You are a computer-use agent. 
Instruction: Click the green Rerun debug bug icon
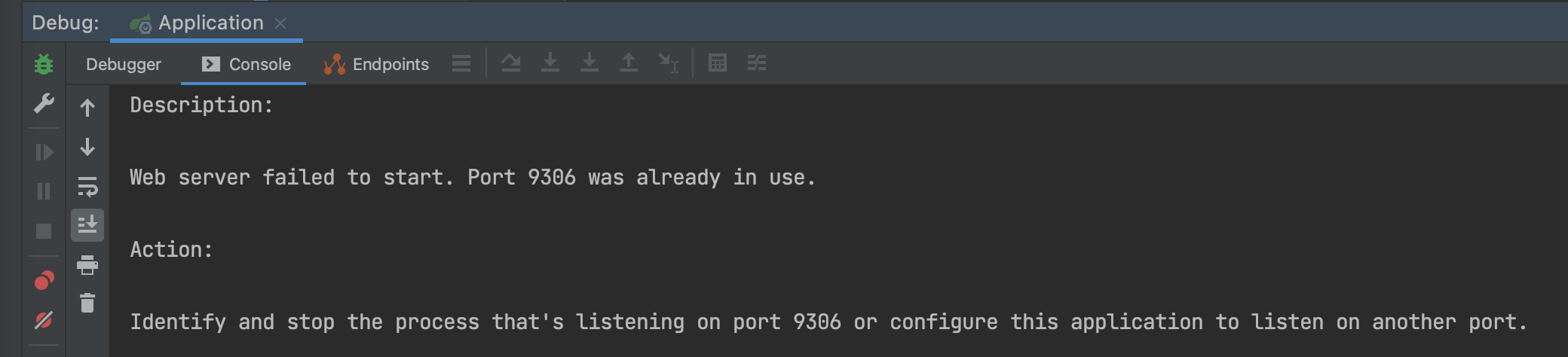[x=44, y=64]
